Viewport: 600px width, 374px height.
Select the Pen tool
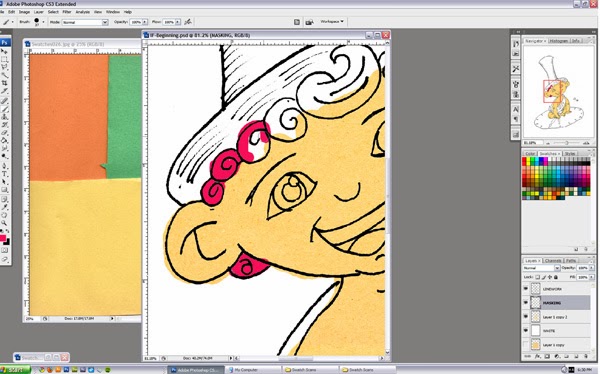[5, 165]
